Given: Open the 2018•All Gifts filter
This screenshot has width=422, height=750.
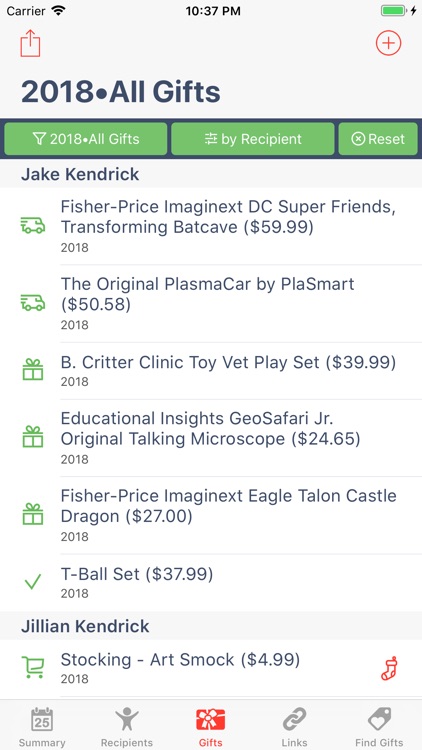Looking at the screenshot, I should pyautogui.click(x=86, y=139).
